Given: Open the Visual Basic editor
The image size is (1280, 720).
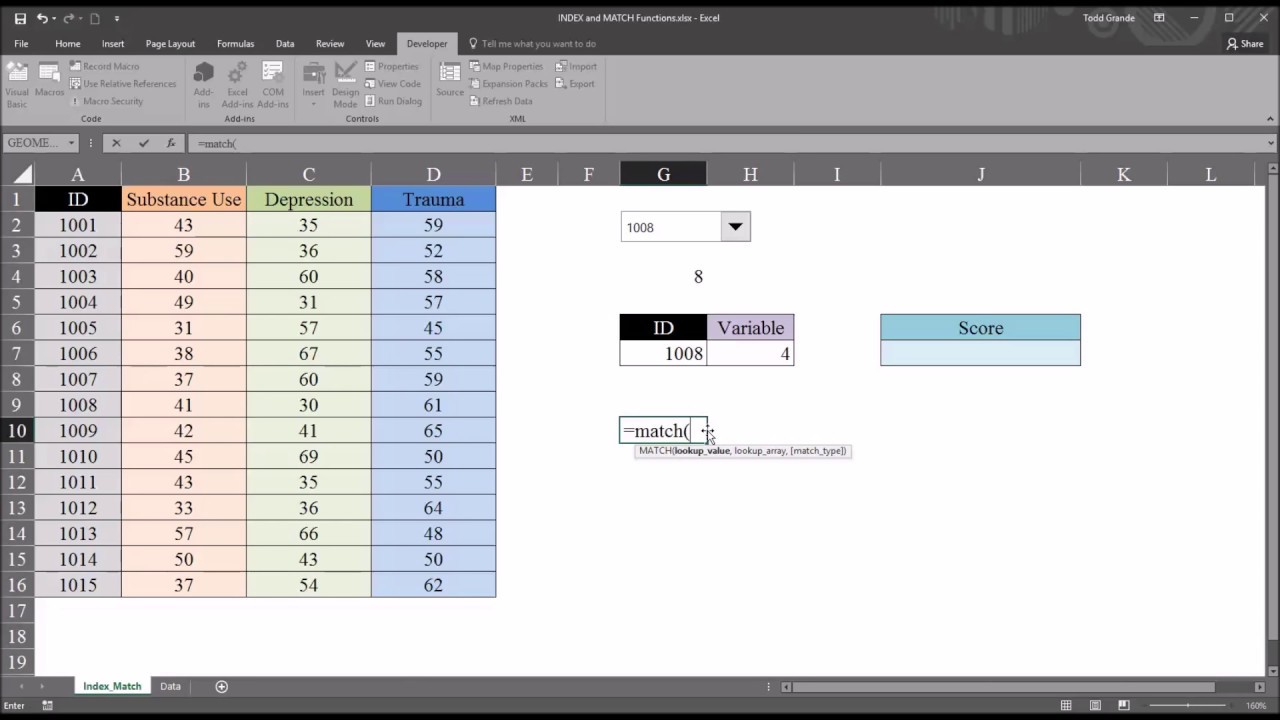Looking at the screenshot, I should (17, 84).
